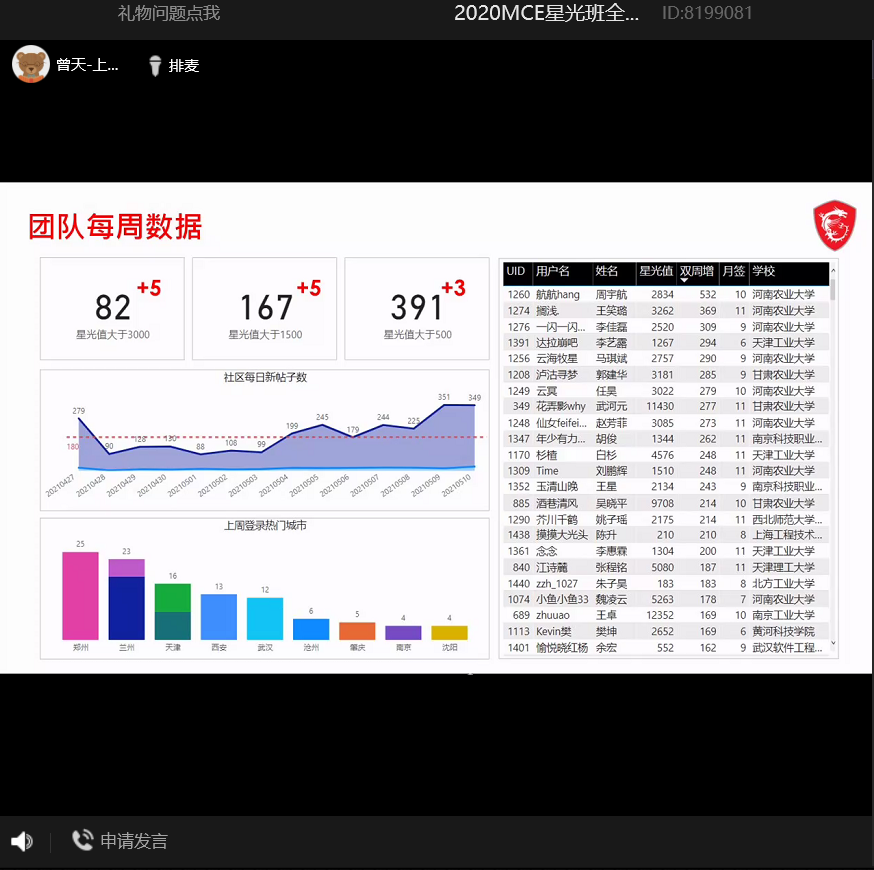
Task: Click the 排麦 label
Action: (184, 66)
